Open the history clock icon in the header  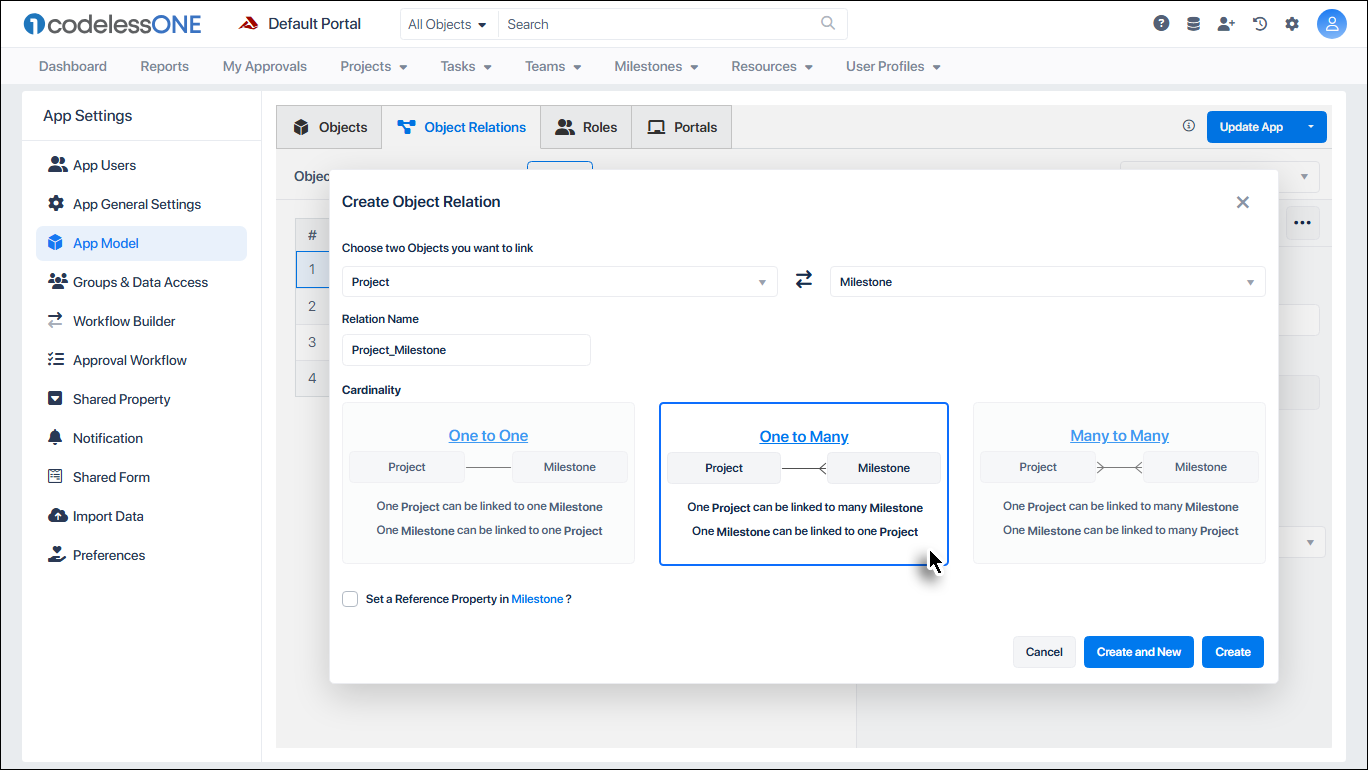(x=1259, y=22)
